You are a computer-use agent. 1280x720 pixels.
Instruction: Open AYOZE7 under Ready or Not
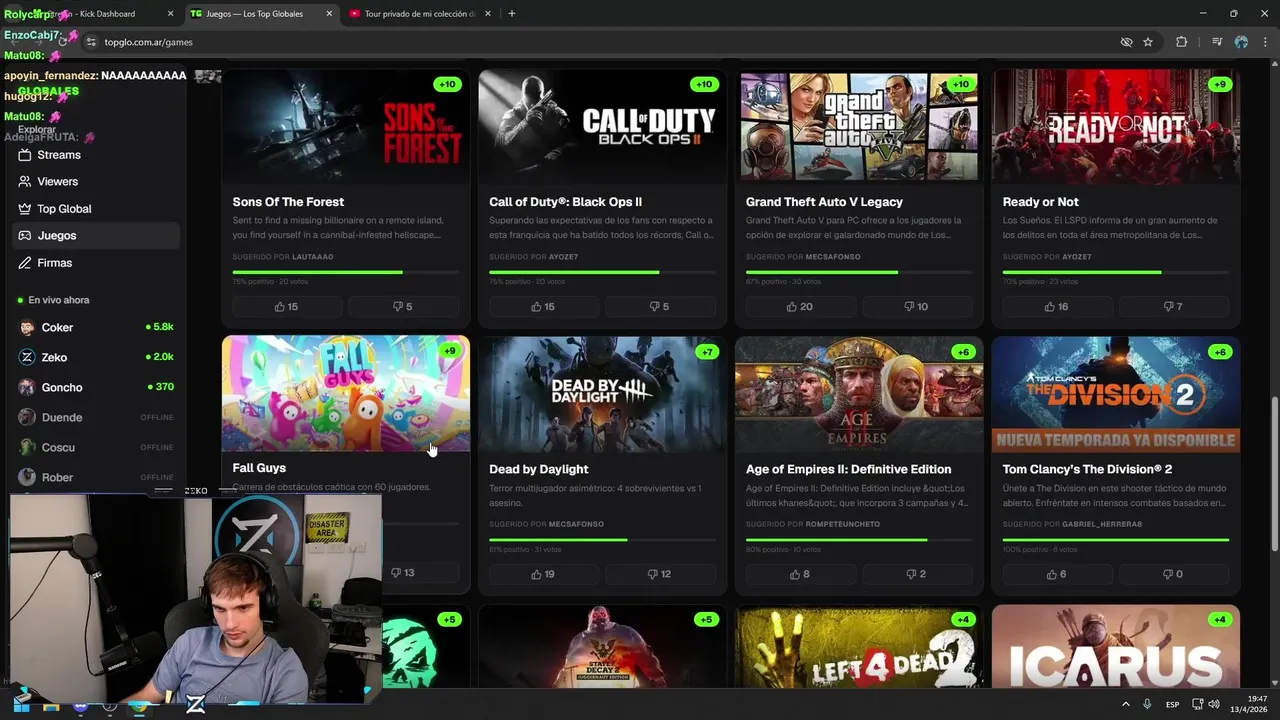tap(1077, 257)
